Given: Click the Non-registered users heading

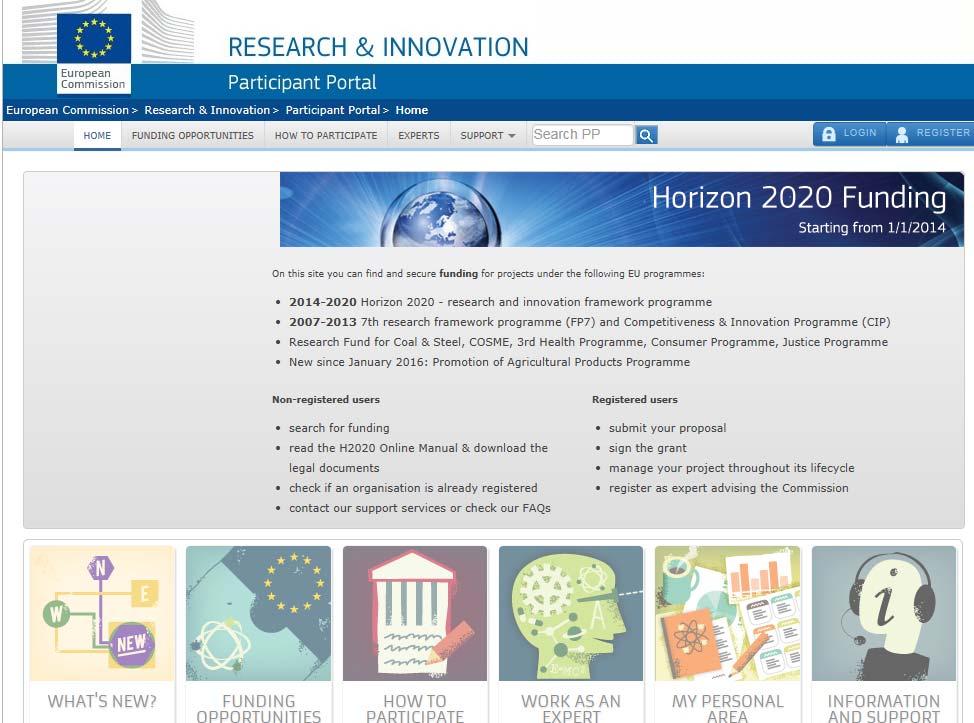Looking at the screenshot, I should click(326, 399).
